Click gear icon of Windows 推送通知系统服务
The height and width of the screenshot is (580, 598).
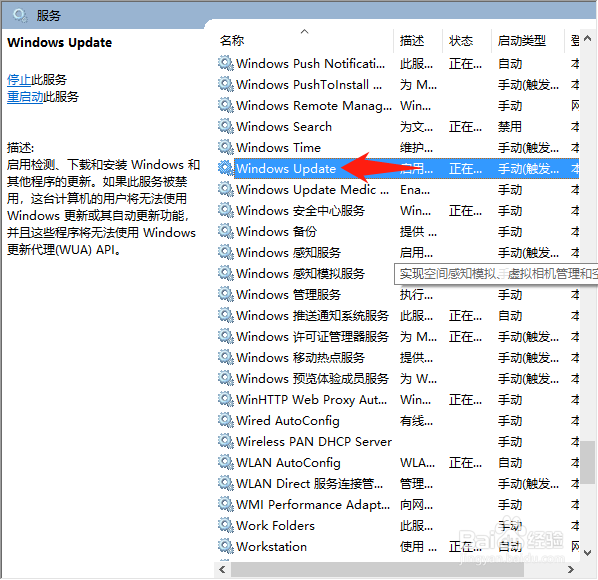click(x=225, y=315)
